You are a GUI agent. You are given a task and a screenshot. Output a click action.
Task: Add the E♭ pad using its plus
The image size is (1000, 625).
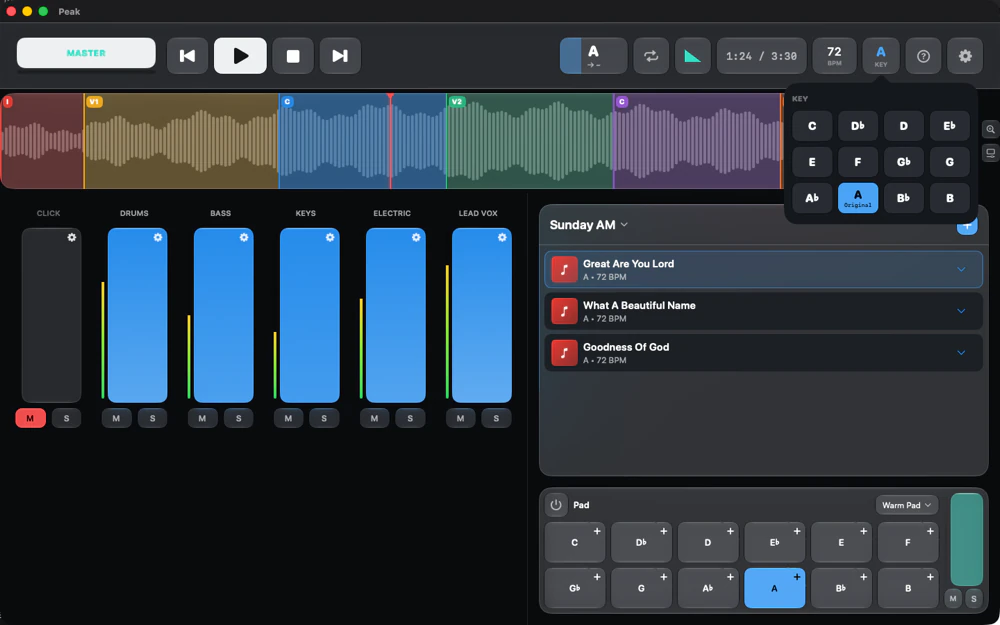(797, 531)
